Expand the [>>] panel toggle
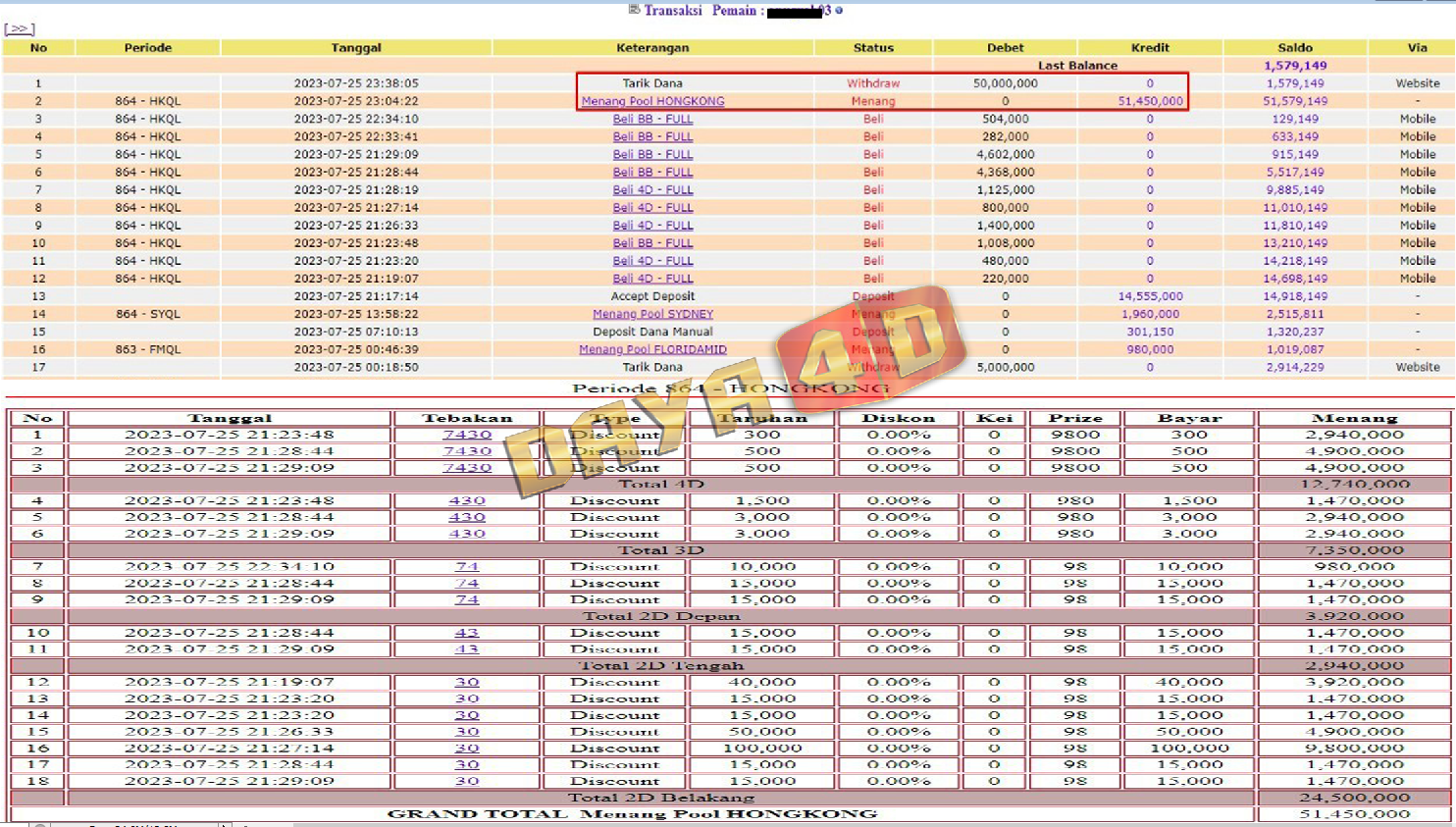Image resolution: width=1456 pixels, height=827 pixels. click(20, 29)
